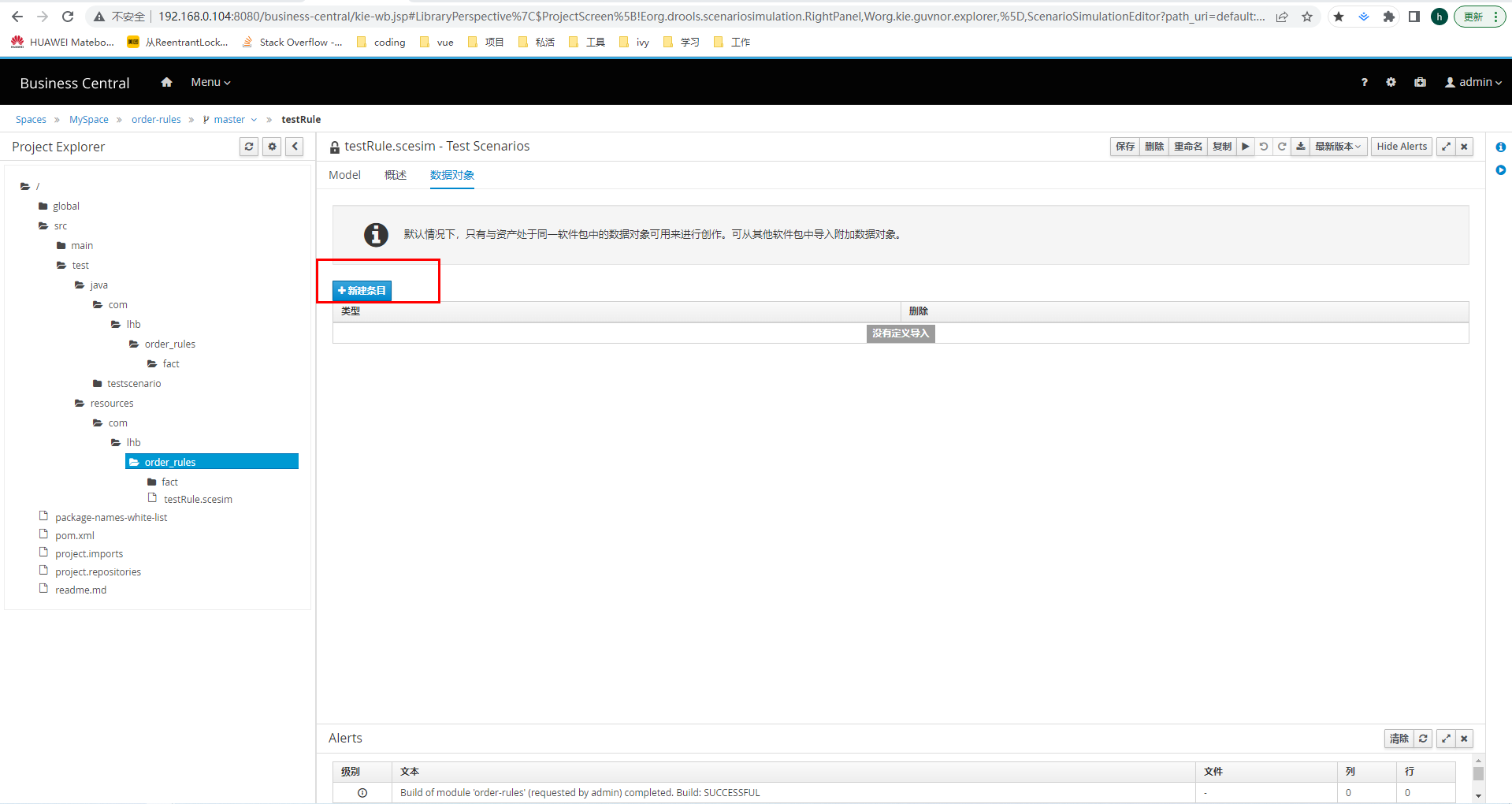Click the undo arrow in editor toolbar

tap(1264, 147)
